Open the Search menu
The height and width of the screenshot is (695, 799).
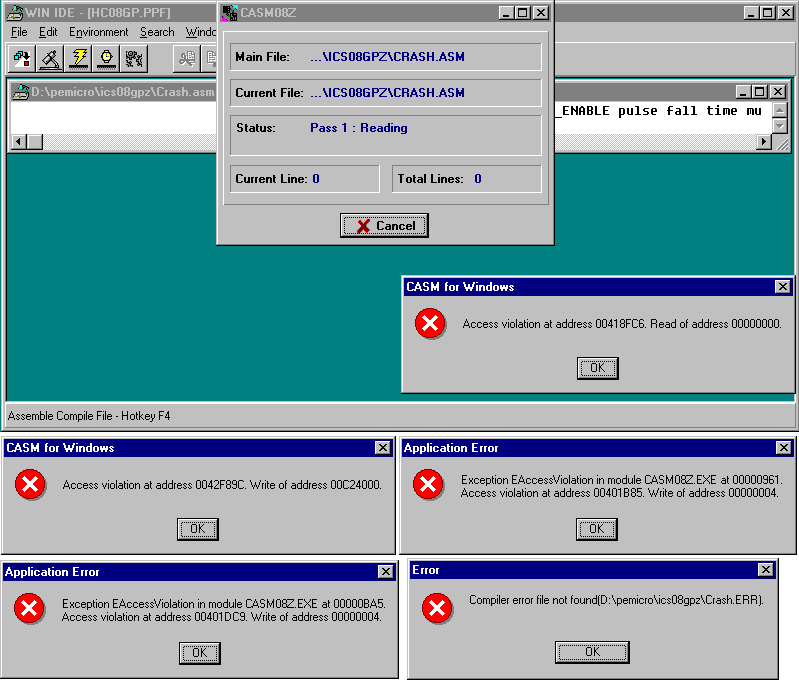(x=157, y=32)
